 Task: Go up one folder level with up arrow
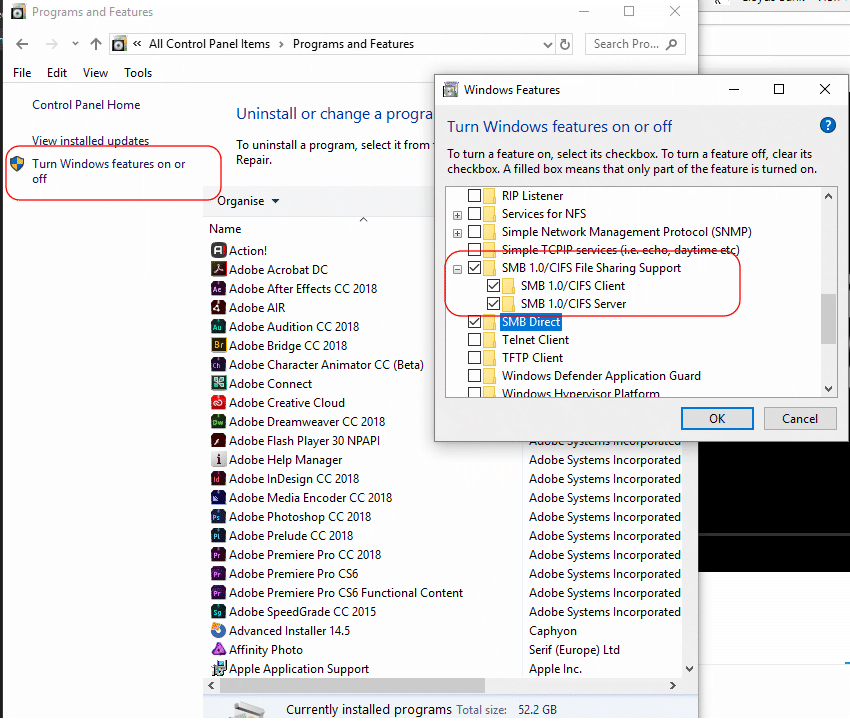[95, 44]
